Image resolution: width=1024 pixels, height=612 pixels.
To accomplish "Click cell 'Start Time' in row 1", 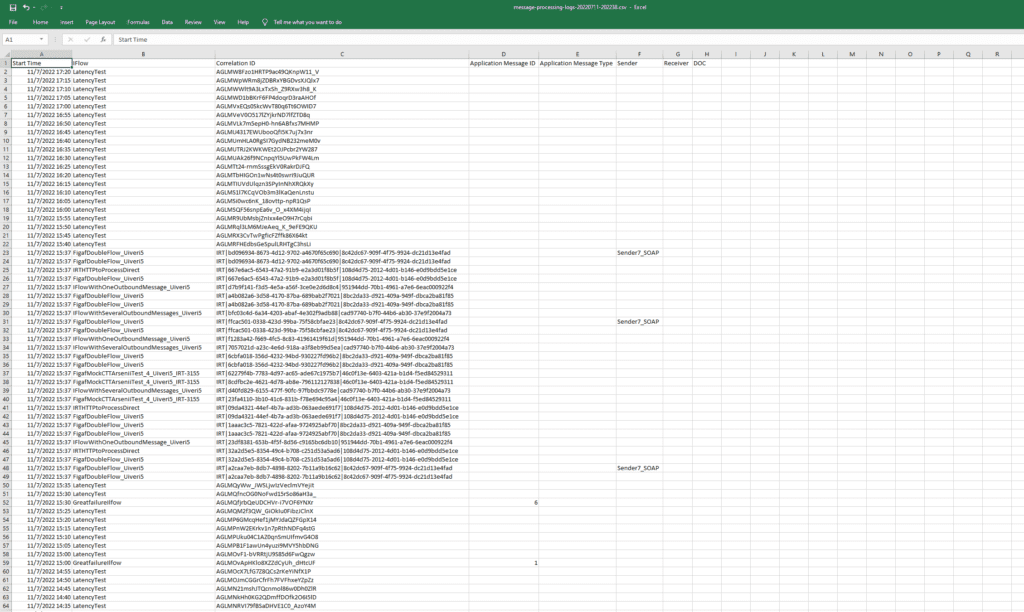I will tap(41, 63).
